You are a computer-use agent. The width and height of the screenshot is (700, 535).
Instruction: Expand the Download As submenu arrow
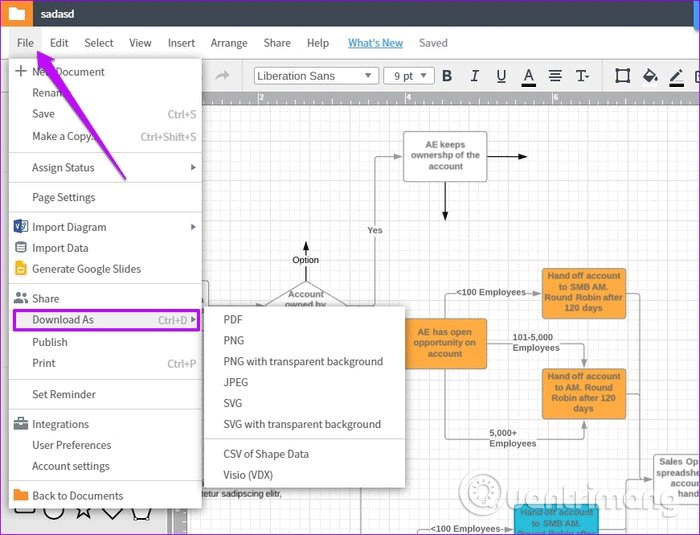[193, 319]
